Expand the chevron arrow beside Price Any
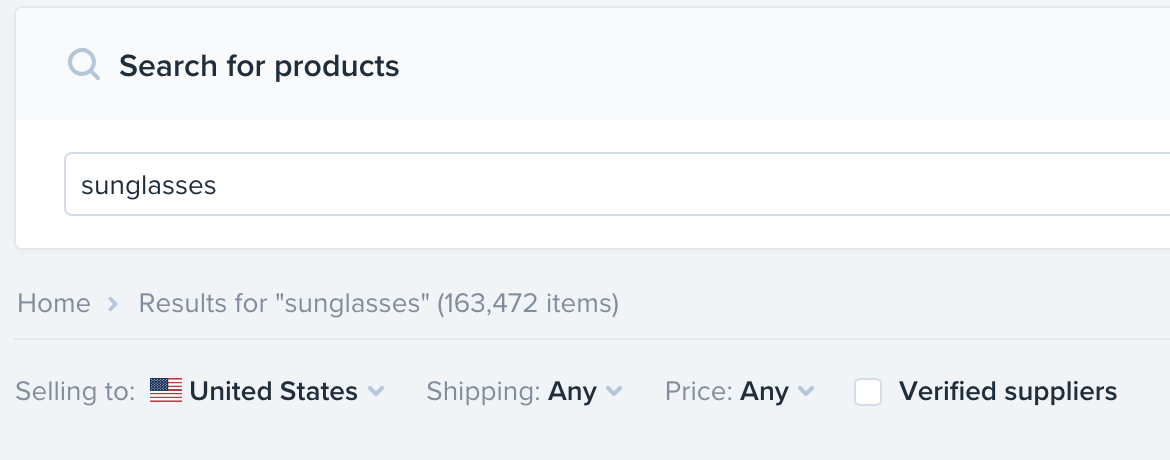1170x460 pixels. 806,391
